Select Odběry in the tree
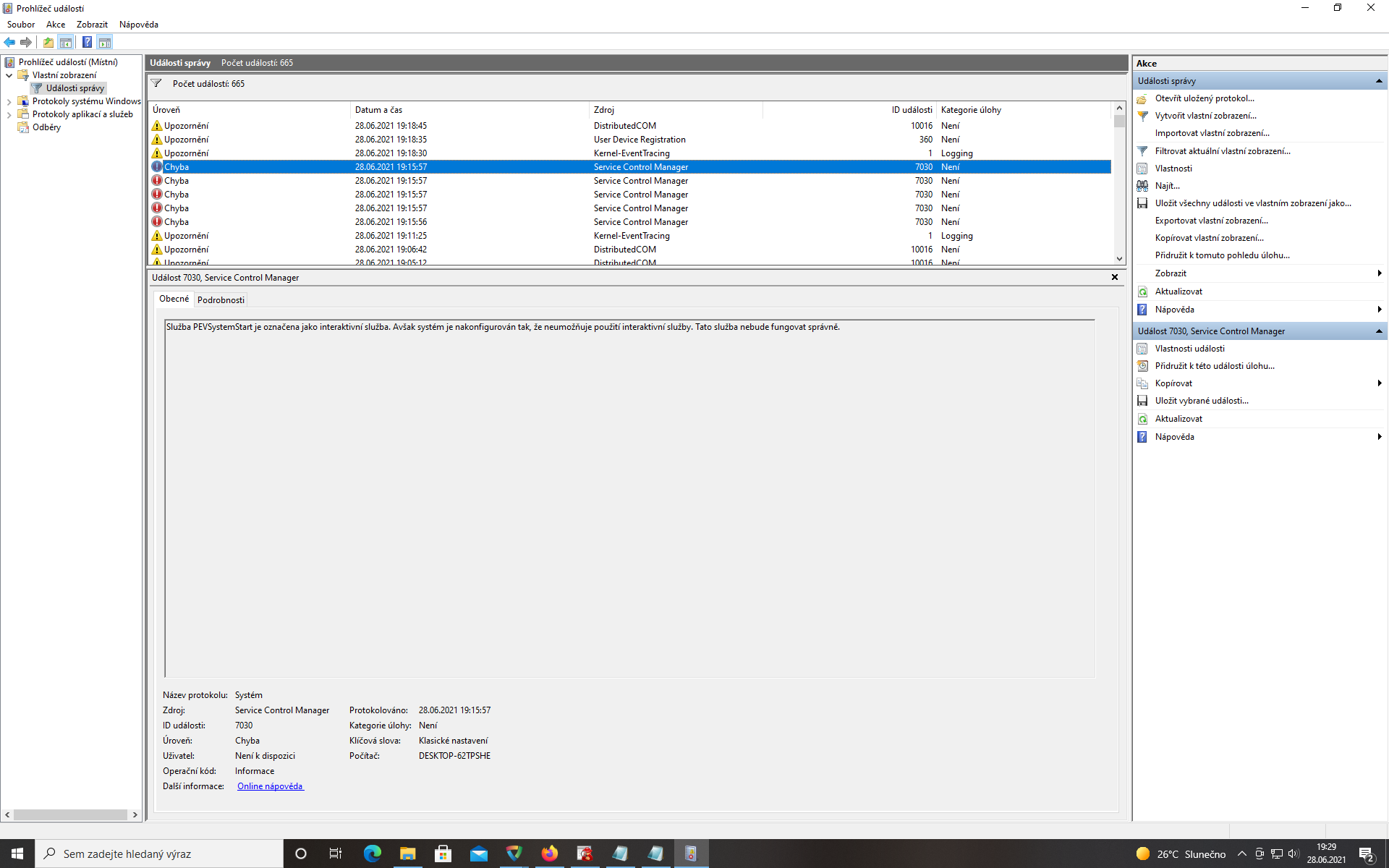The width and height of the screenshot is (1389, 868). [x=46, y=127]
